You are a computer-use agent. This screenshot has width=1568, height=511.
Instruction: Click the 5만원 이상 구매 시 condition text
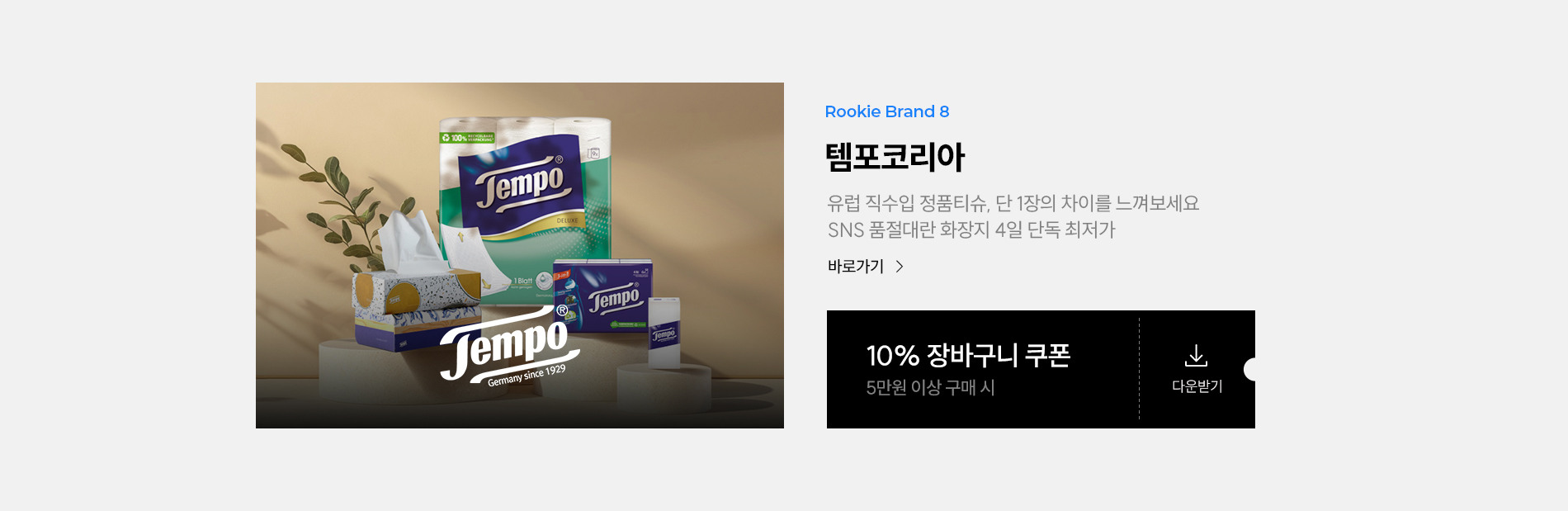pos(930,387)
